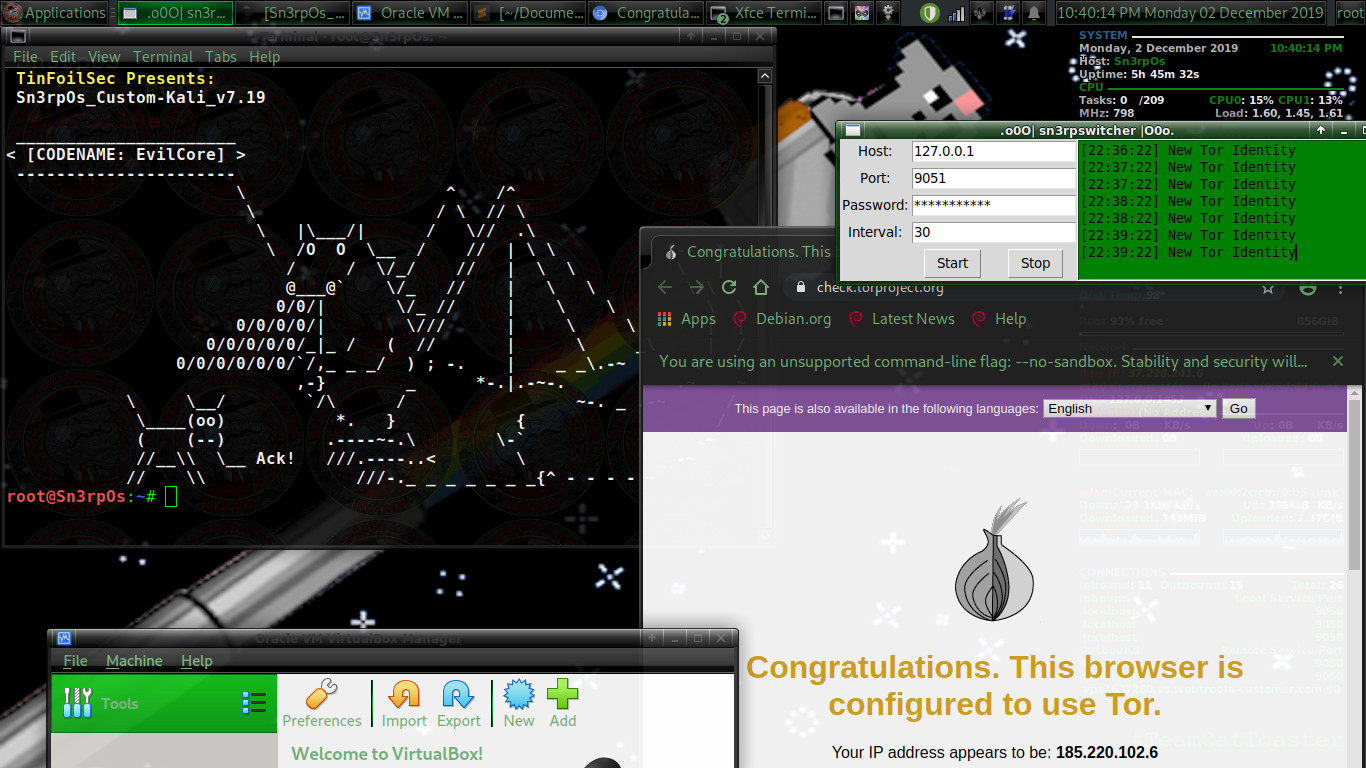
Task: Bookmark this page with the star icon
Action: pyautogui.click(x=1267, y=289)
